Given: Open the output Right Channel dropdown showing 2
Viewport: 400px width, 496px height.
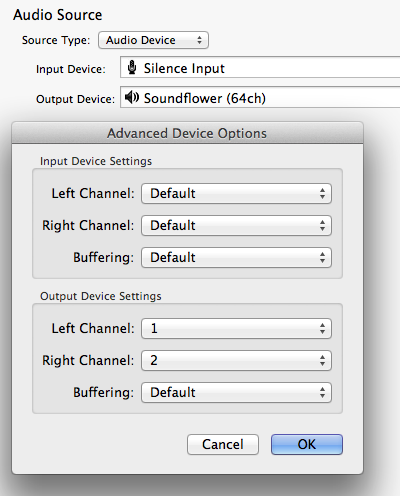Looking at the screenshot, I should [x=236, y=360].
